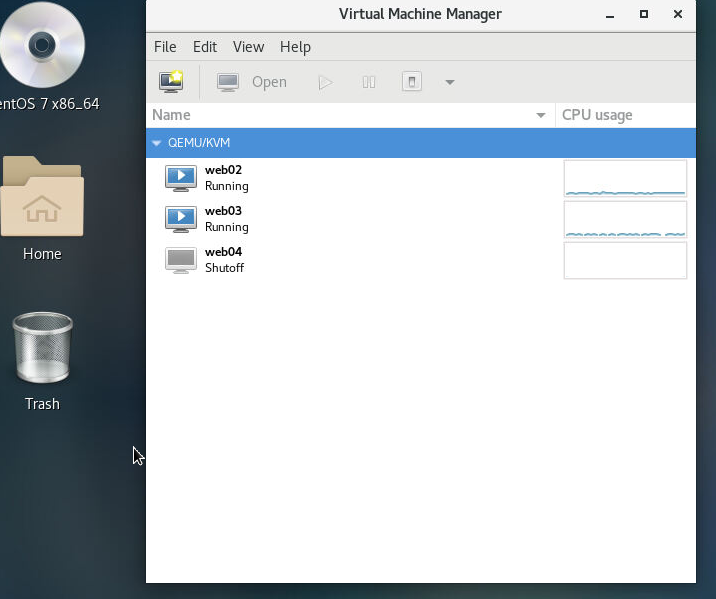Select the web03 running VM icon

181,219
